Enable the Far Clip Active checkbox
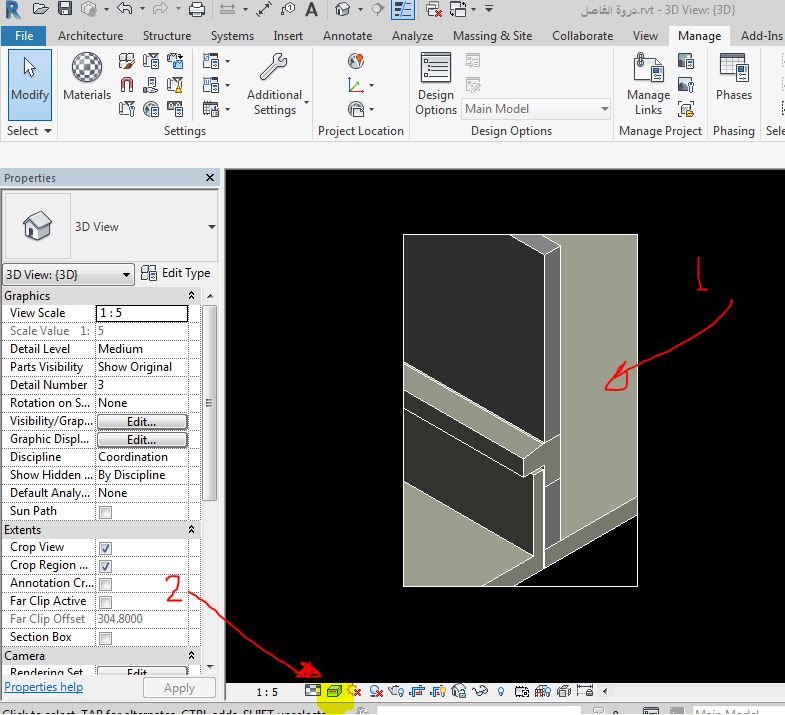The width and height of the screenshot is (785, 715). pos(105,602)
